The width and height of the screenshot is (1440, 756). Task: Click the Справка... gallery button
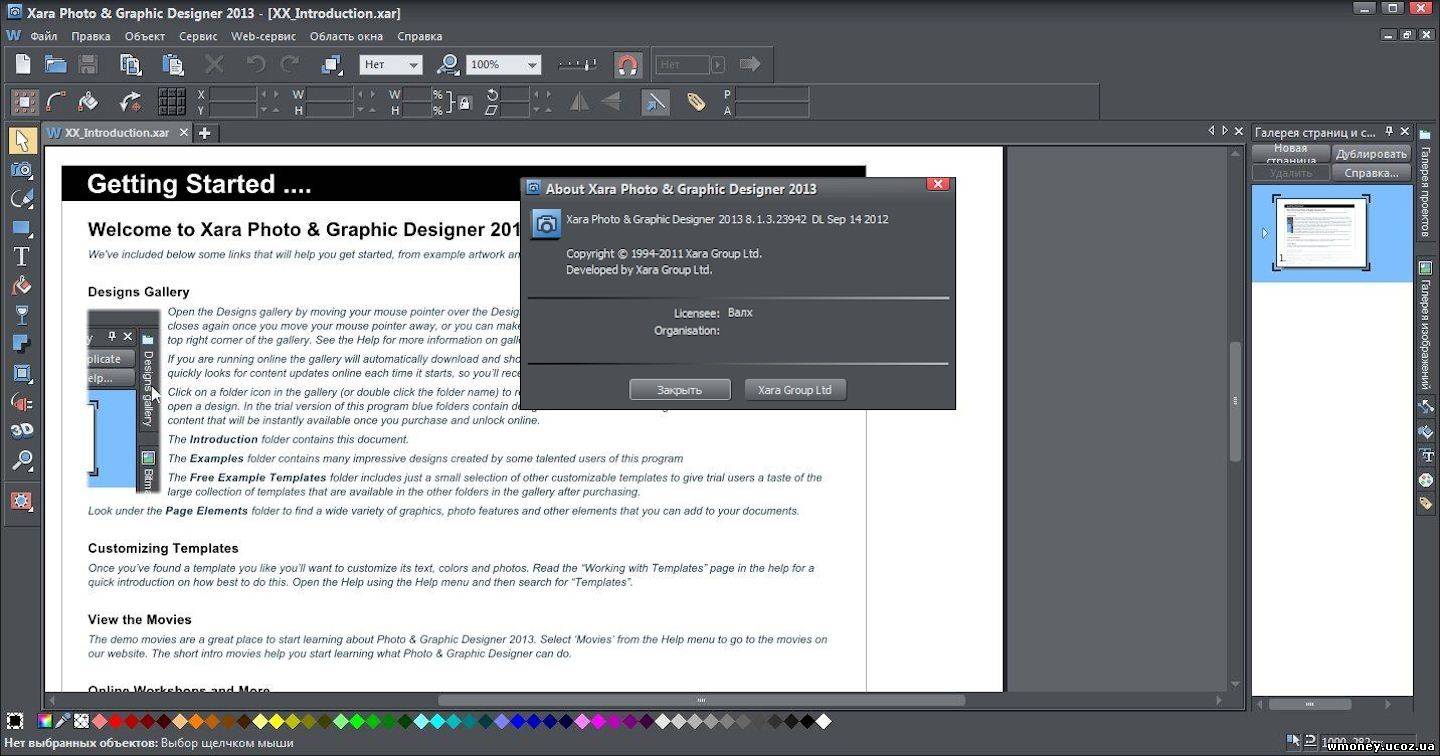tap(1371, 173)
